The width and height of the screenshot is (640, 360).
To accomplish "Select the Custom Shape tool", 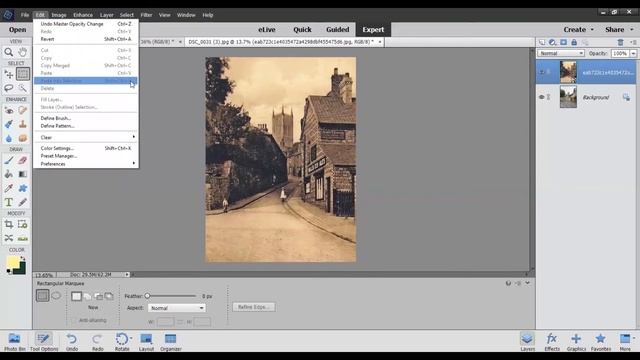I will [22, 188].
